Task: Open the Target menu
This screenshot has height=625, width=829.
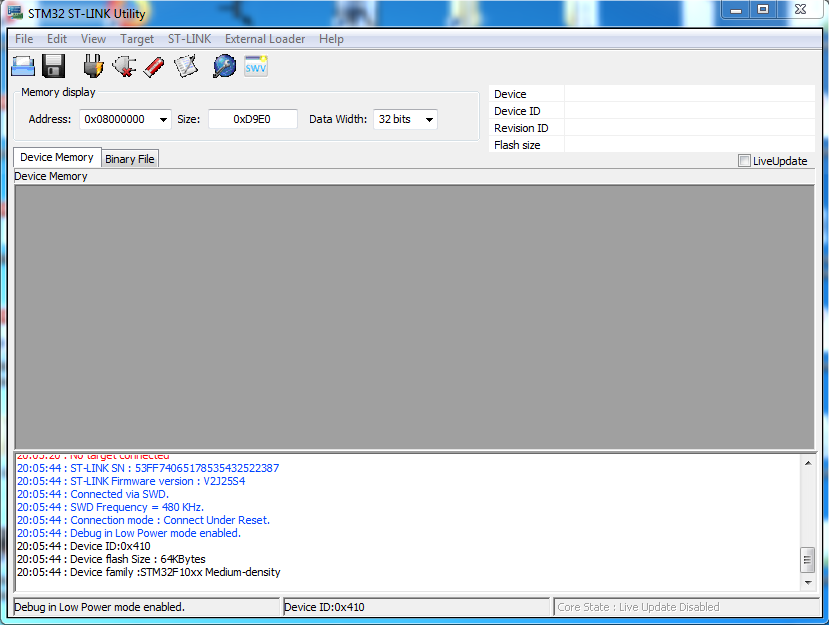Action: [x=137, y=39]
